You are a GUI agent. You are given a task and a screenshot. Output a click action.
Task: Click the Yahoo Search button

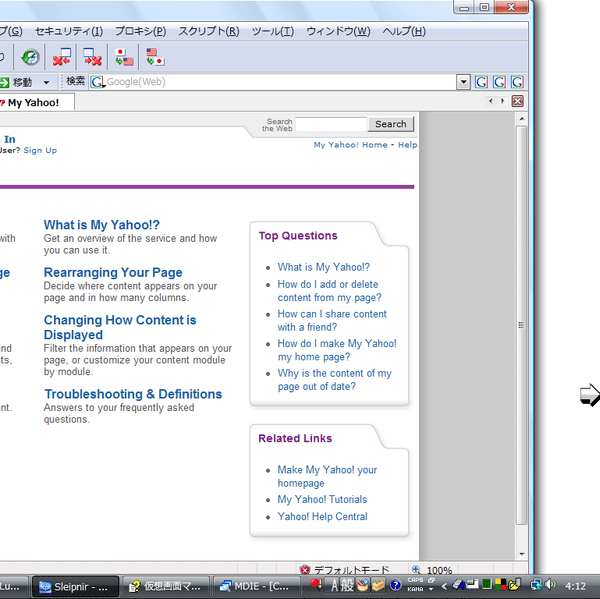[391, 124]
